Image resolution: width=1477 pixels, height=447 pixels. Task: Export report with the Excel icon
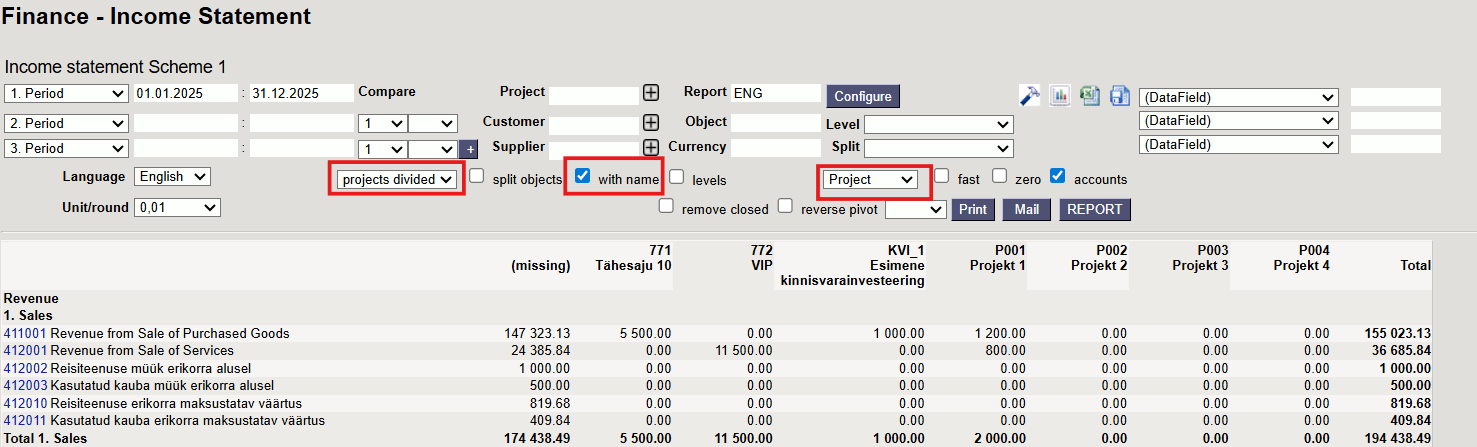click(x=1090, y=95)
